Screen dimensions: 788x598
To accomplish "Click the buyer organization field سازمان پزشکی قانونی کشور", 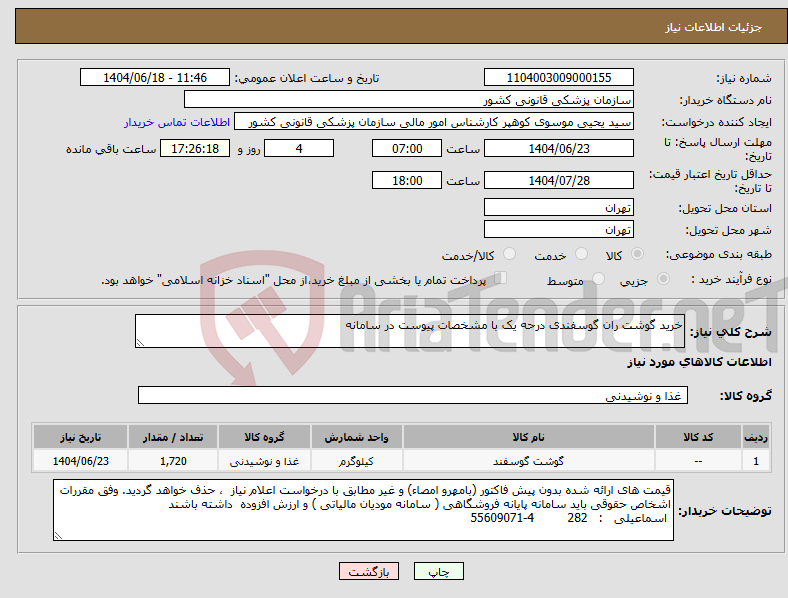I will (x=409, y=99).
